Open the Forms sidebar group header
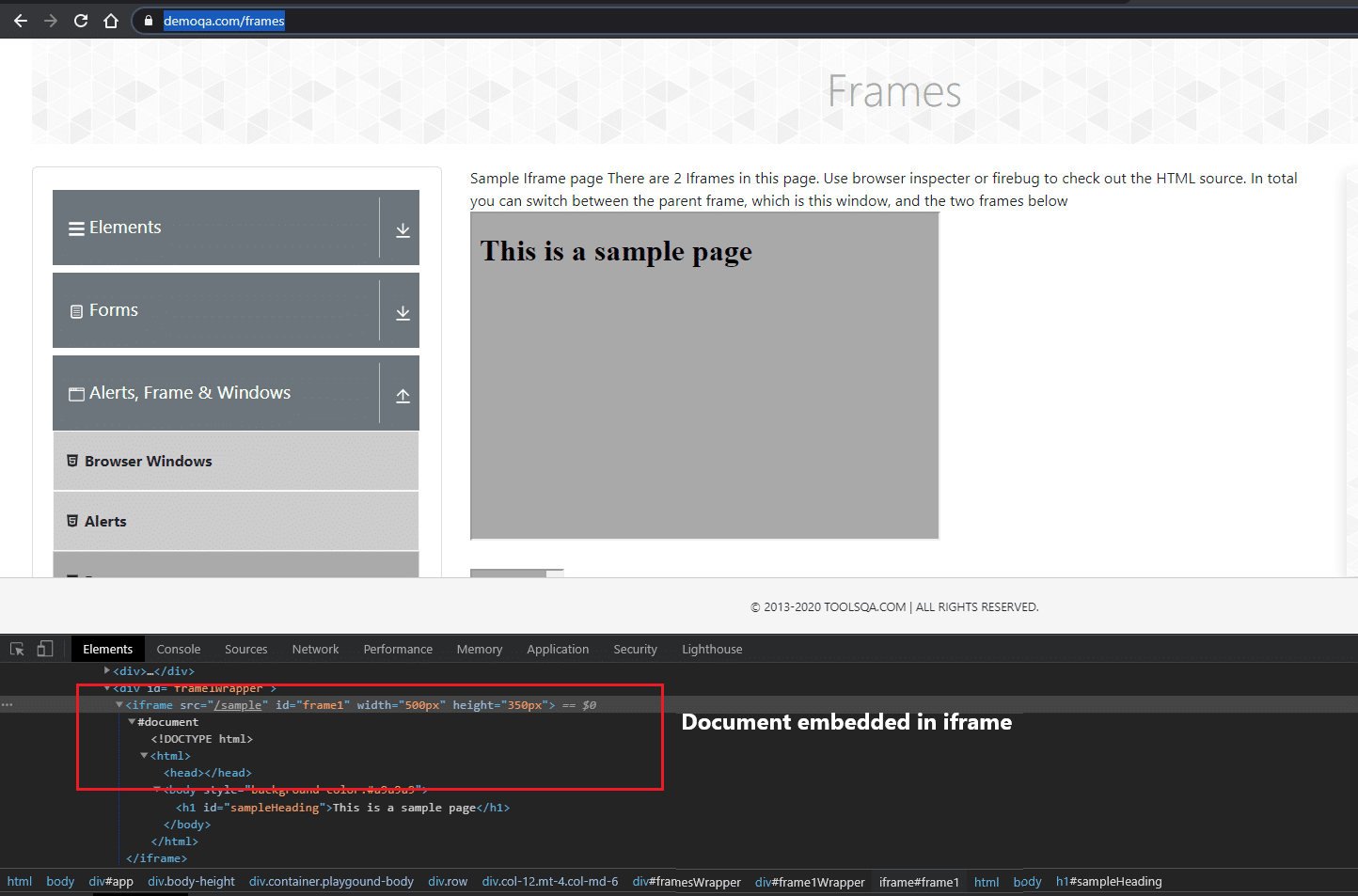 coord(236,310)
